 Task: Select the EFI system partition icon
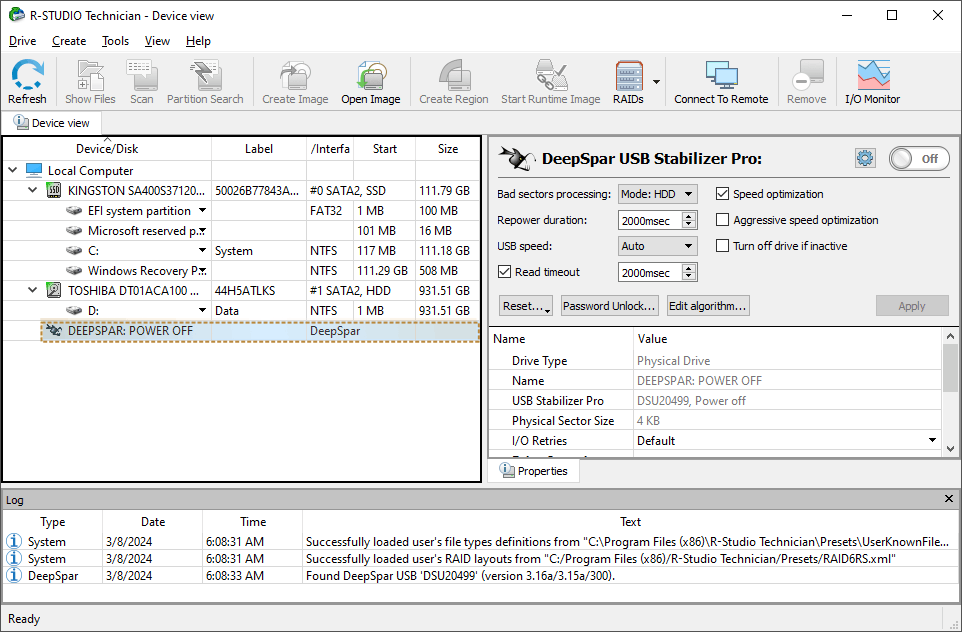pyautogui.click(x=74, y=210)
